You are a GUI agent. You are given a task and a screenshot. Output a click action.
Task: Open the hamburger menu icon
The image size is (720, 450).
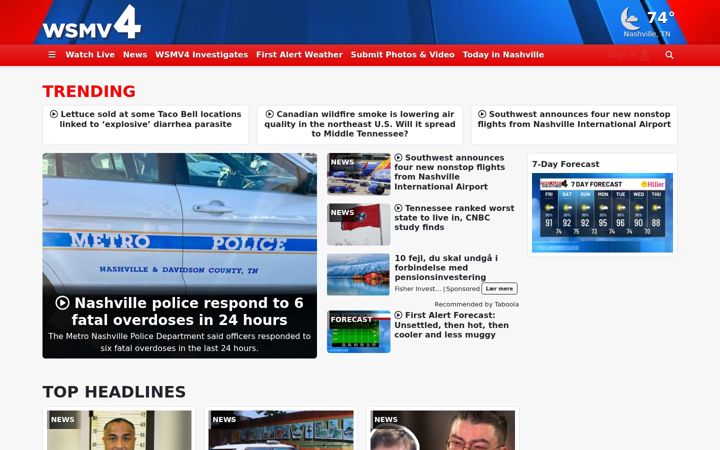pyautogui.click(x=52, y=55)
